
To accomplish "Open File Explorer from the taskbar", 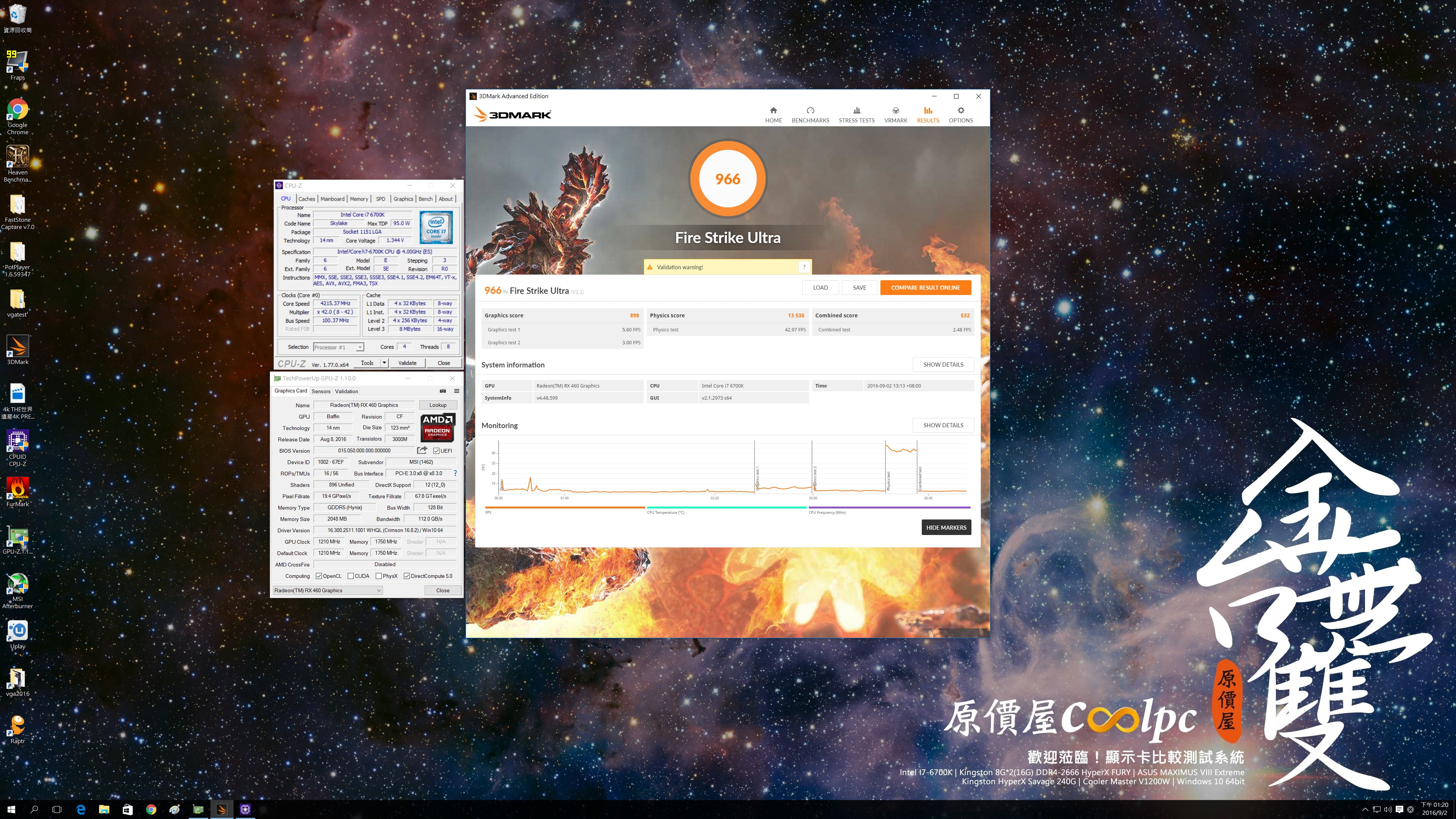I will click(x=104, y=810).
